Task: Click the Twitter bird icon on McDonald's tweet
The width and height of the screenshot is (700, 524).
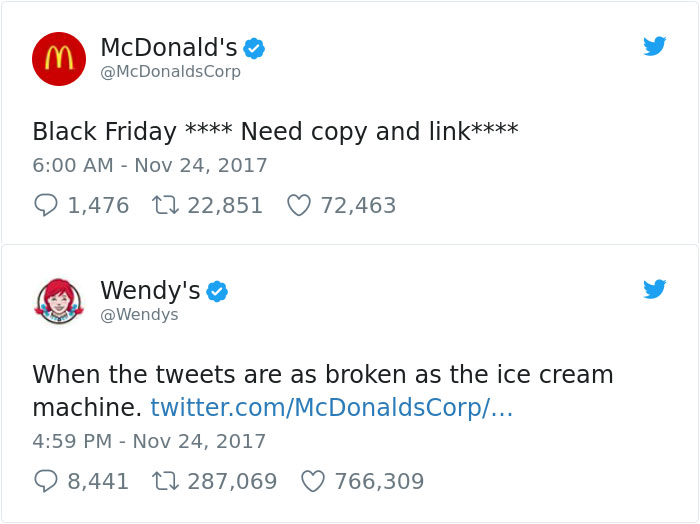Action: (x=654, y=46)
